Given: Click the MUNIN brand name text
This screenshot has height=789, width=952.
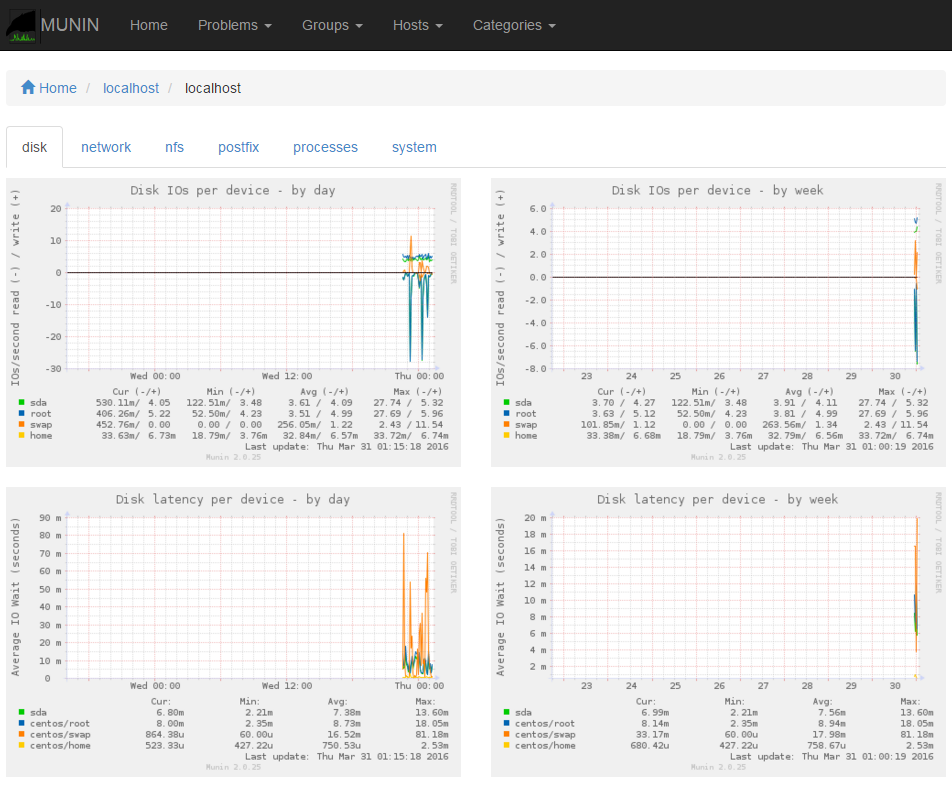Looking at the screenshot, I should [70, 25].
